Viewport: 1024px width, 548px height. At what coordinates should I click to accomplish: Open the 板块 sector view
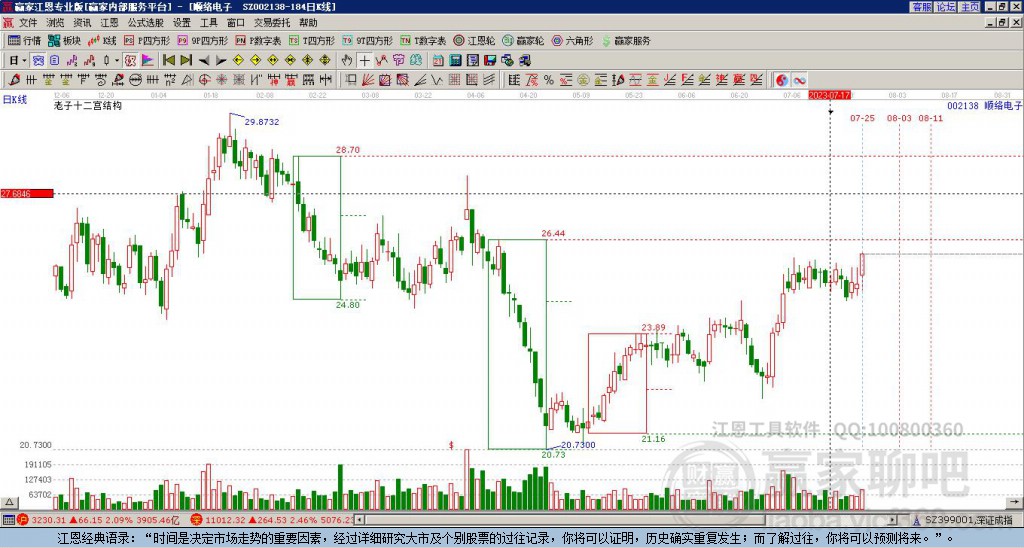(64, 40)
